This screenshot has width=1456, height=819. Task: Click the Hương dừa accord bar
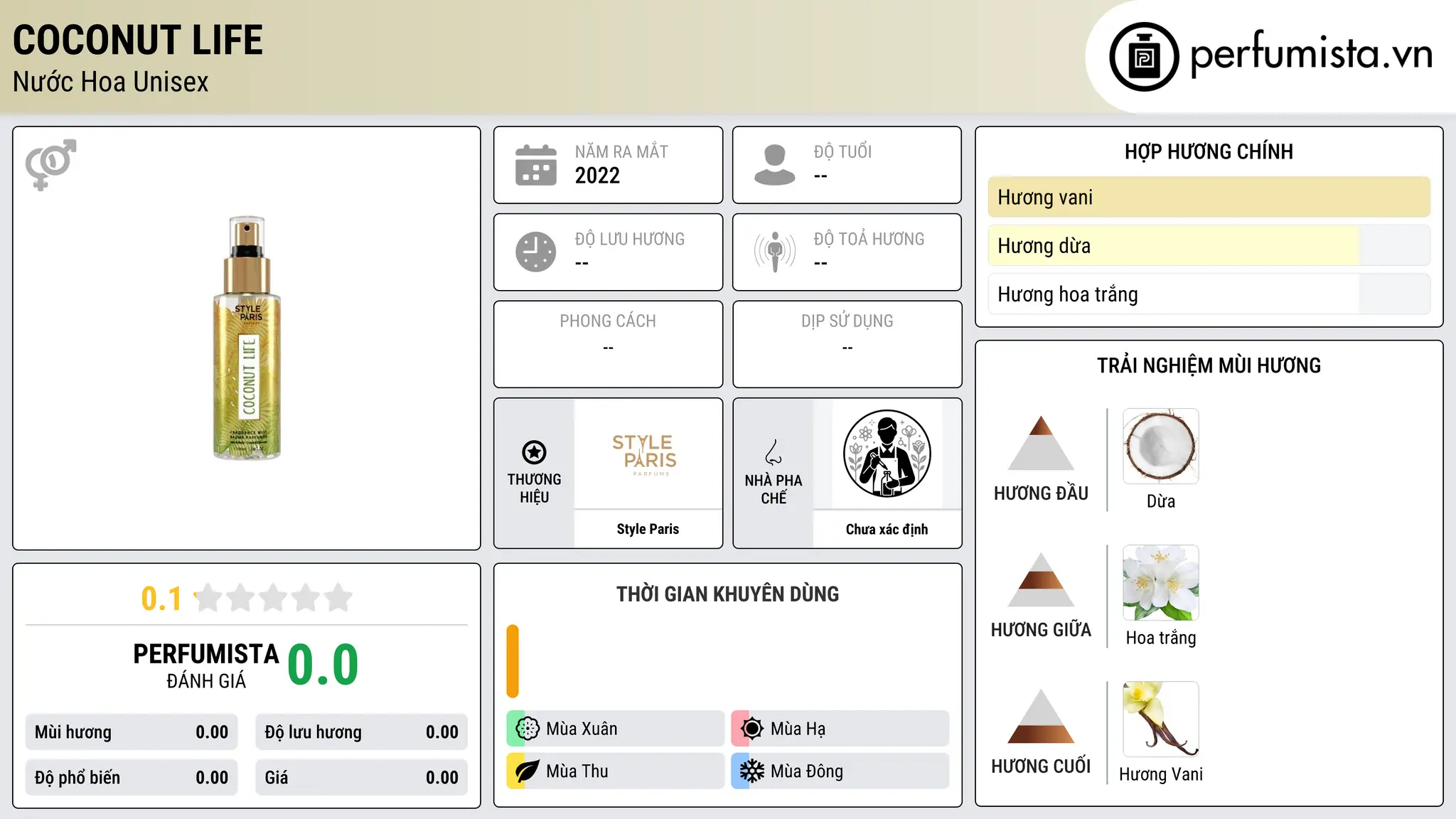pos(1209,245)
